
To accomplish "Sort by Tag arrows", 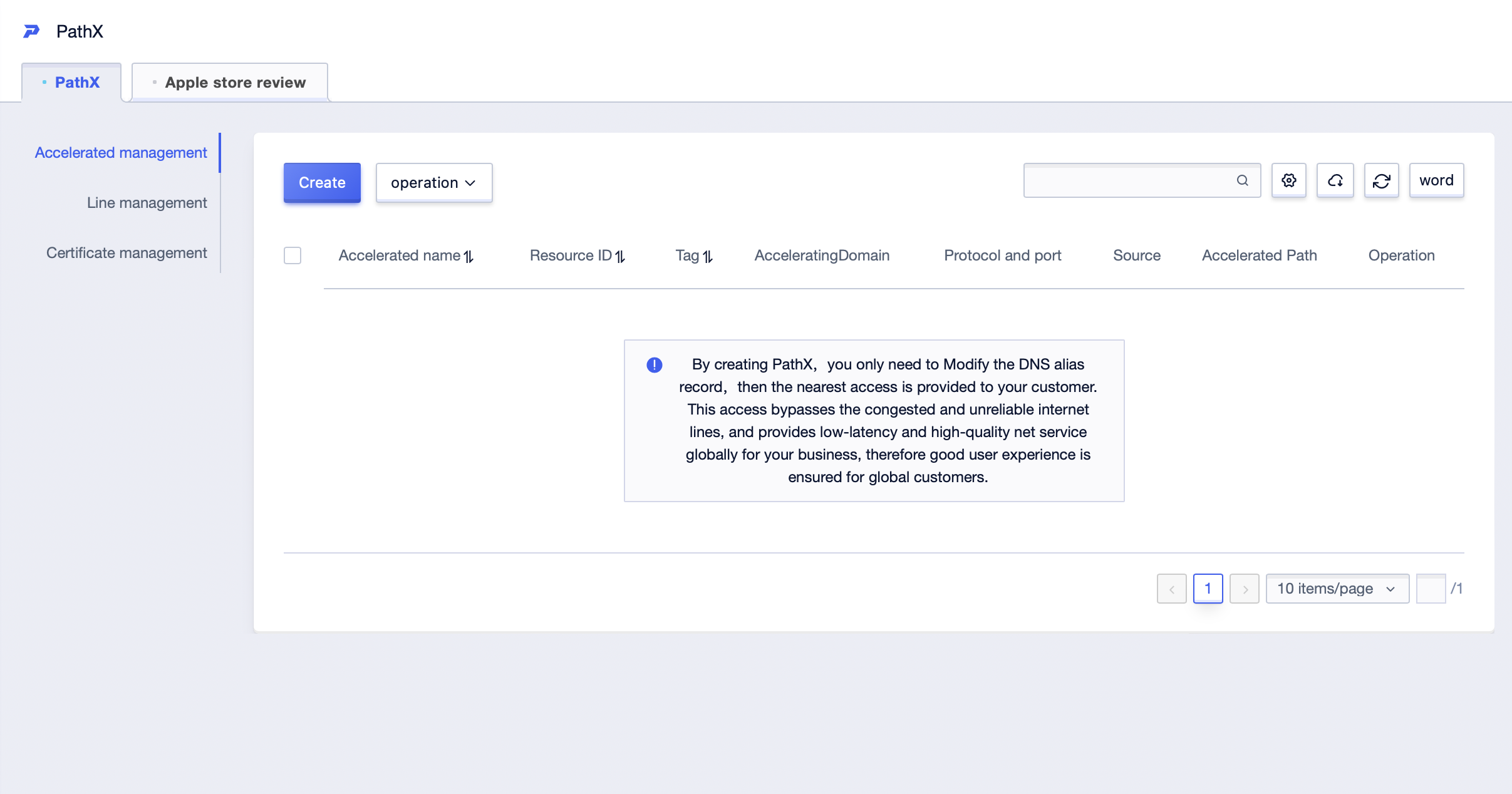I will coord(708,256).
